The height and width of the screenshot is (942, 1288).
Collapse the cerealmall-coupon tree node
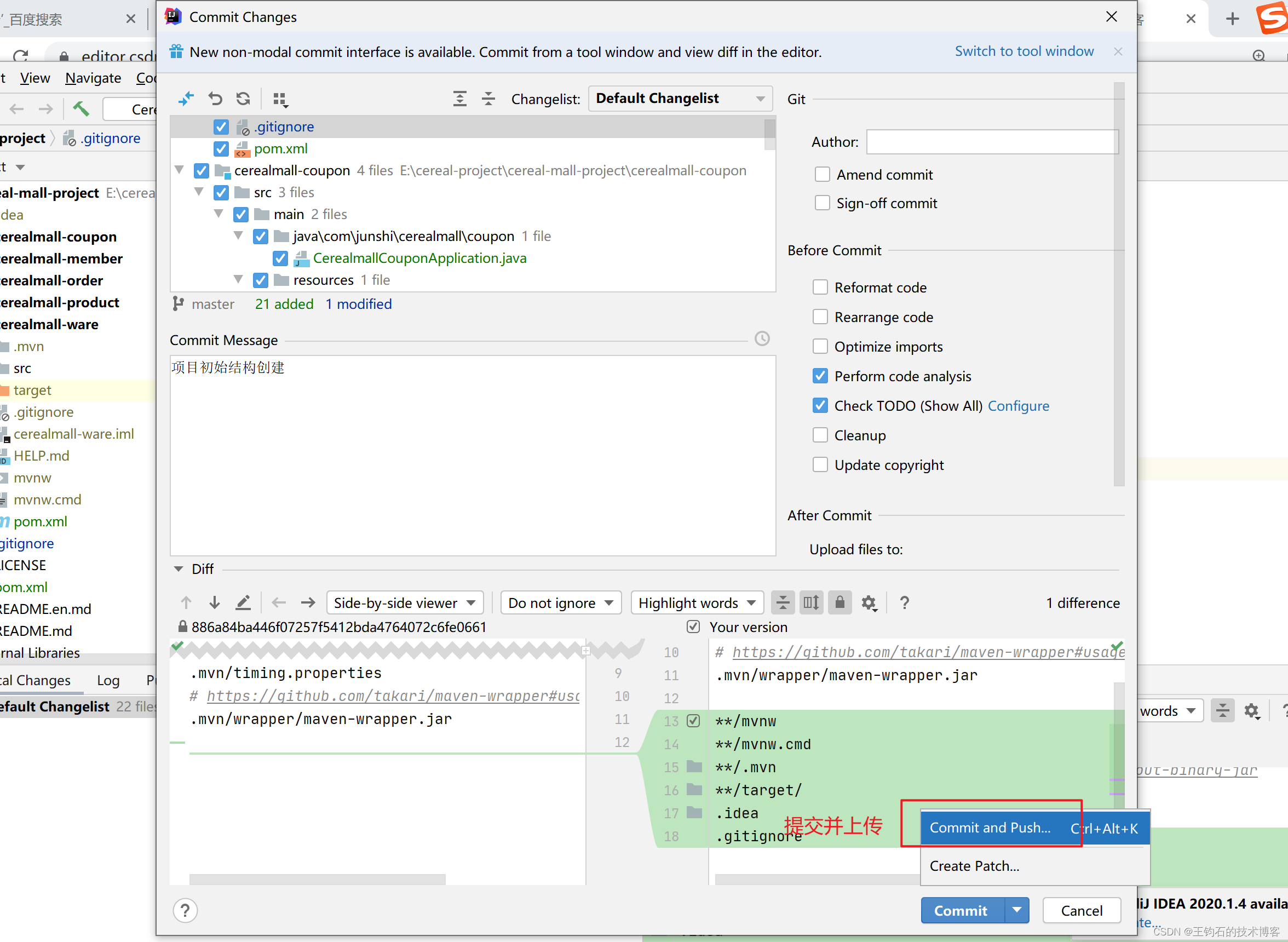pos(180,170)
